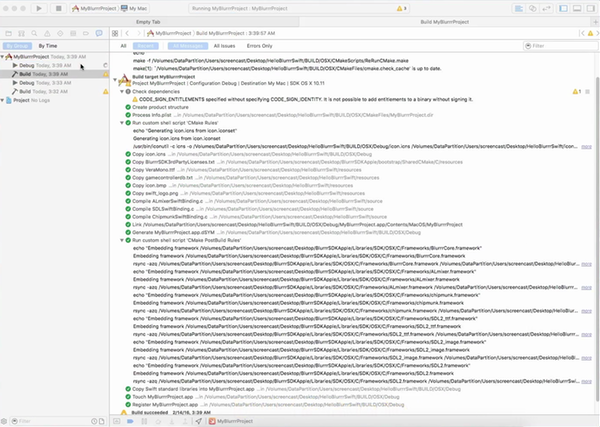The width and height of the screenshot is (600, 427).
Task: Toggle the right Utilities panel visibility
Action: (x=589, y=7)
